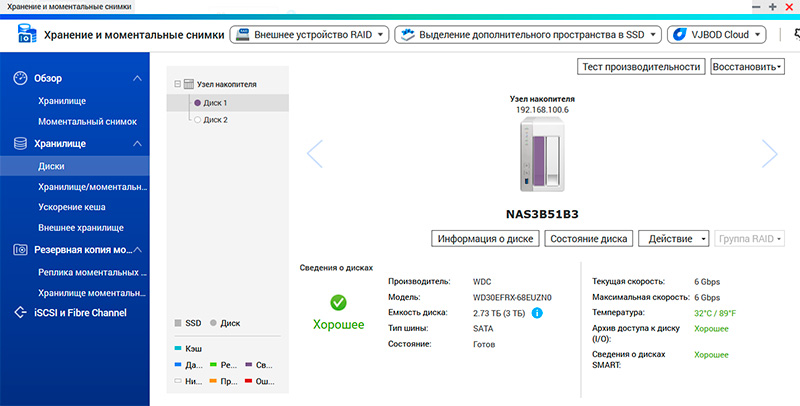Image resolution: width=800 pixels, height=406 pixels.
Task: Open the Выделение дополнительного пространства в SSD dropdown
Action: (x=527, y=35)
